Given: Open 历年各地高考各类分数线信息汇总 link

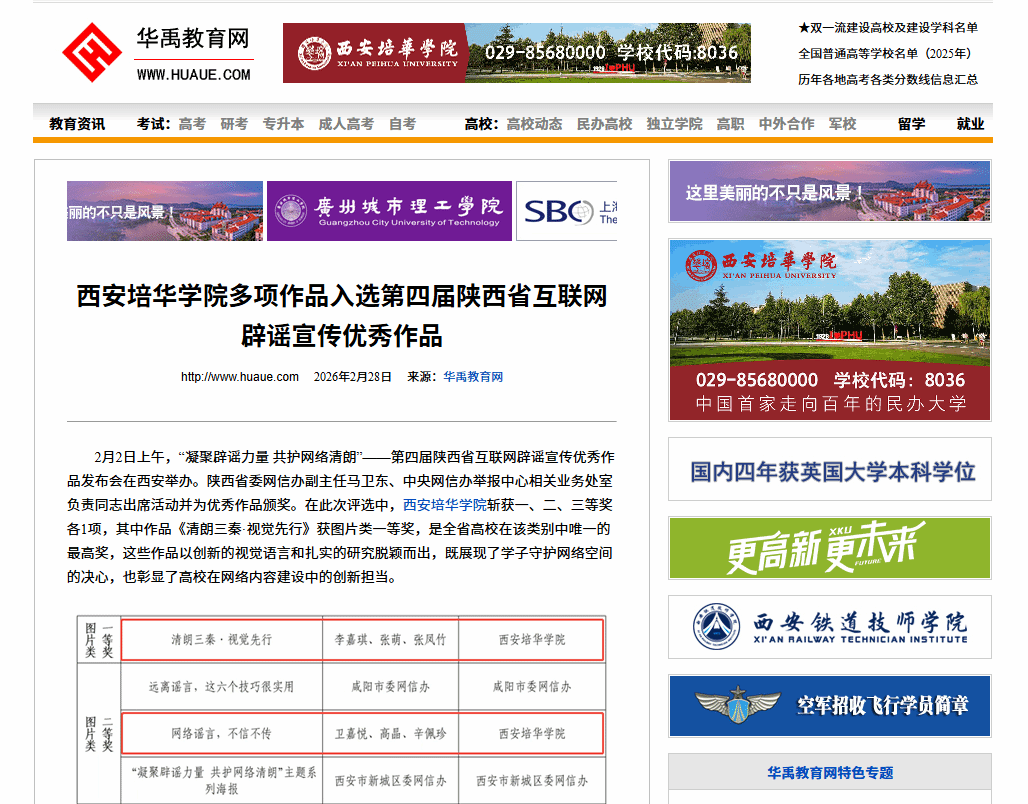Looking at the screenshot, I should tap(888, 80).
